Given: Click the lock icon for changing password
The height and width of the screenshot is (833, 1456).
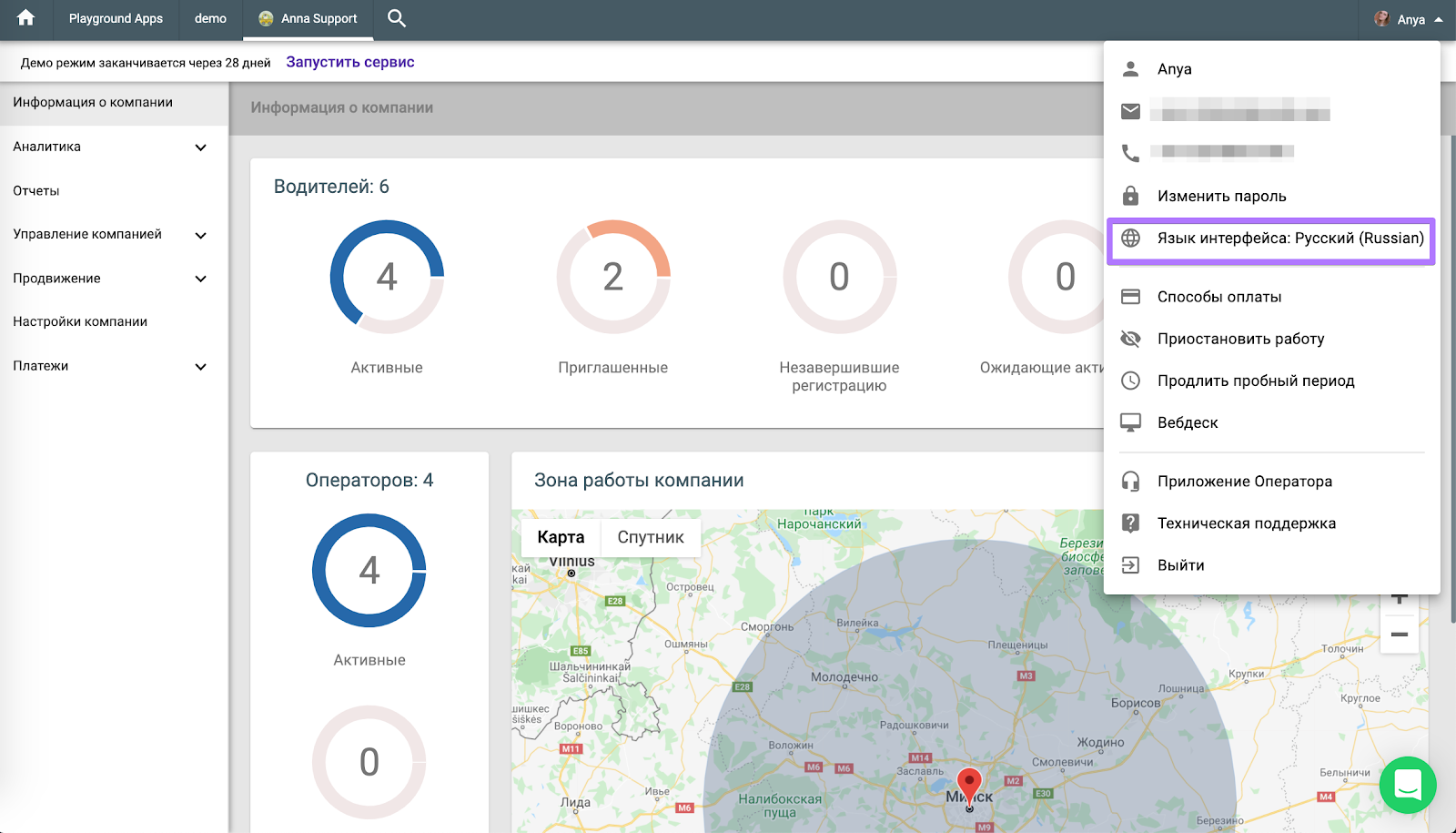Looking at the screenshot, I should click(1130, 196).
